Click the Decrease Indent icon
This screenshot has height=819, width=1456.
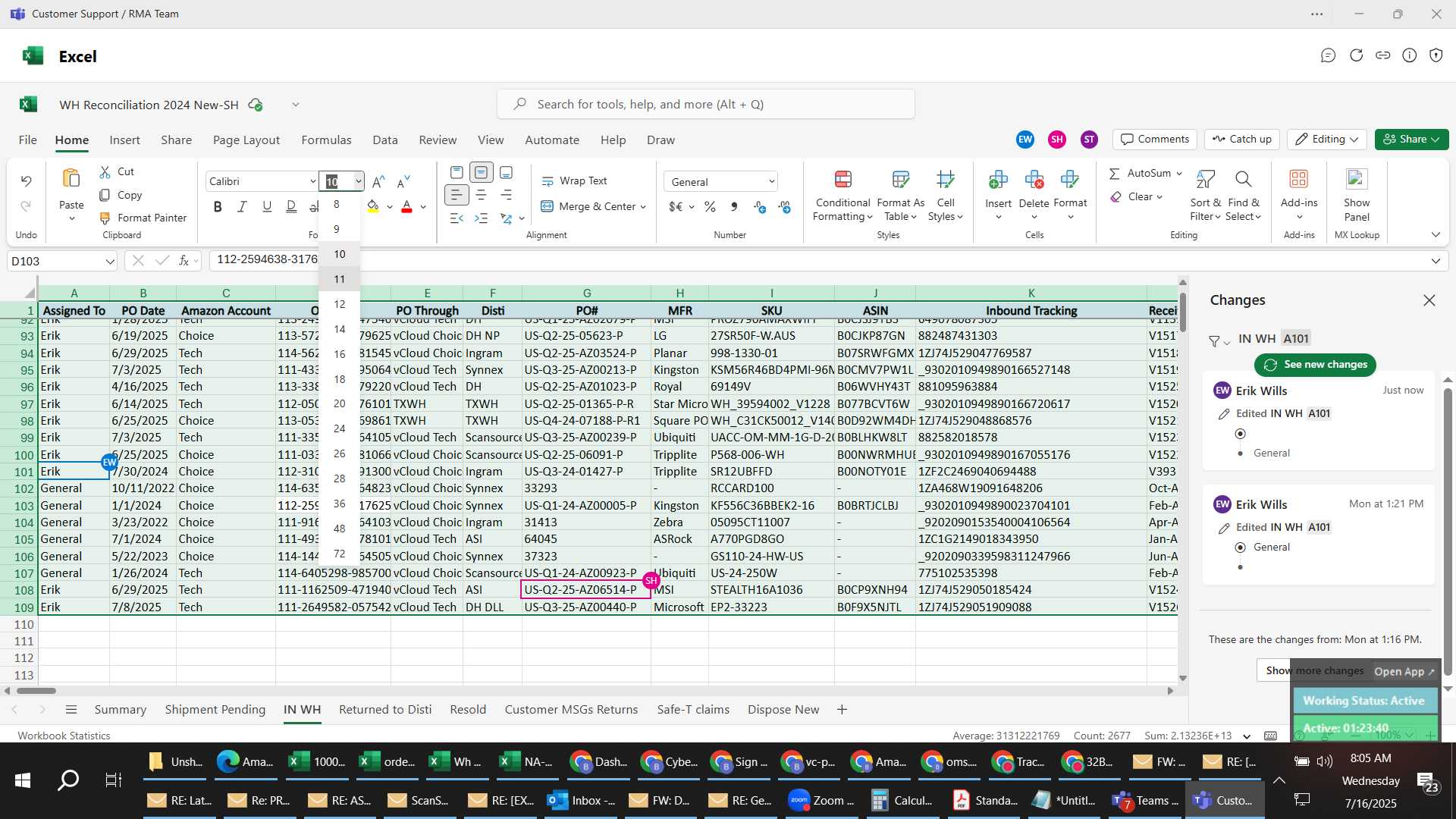[457, 218]
